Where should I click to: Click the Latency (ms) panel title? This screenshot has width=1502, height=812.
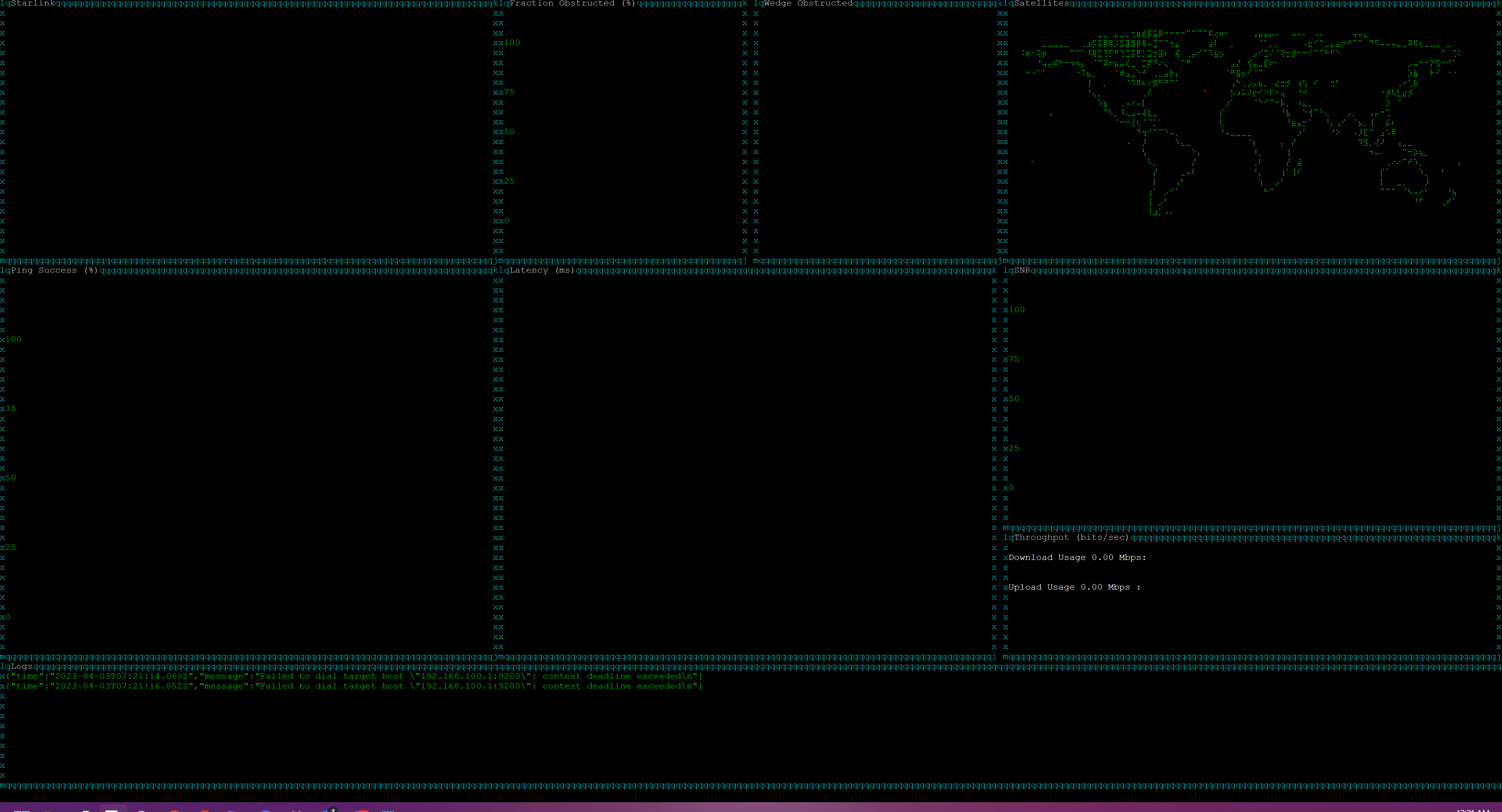tap(542, 271)
